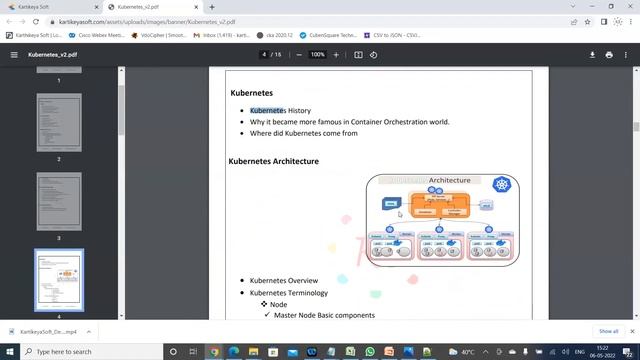Screen dimensions: 640x360
Task: Download the Kubernetes_v2.pdf file
Action: click(592, 55)
